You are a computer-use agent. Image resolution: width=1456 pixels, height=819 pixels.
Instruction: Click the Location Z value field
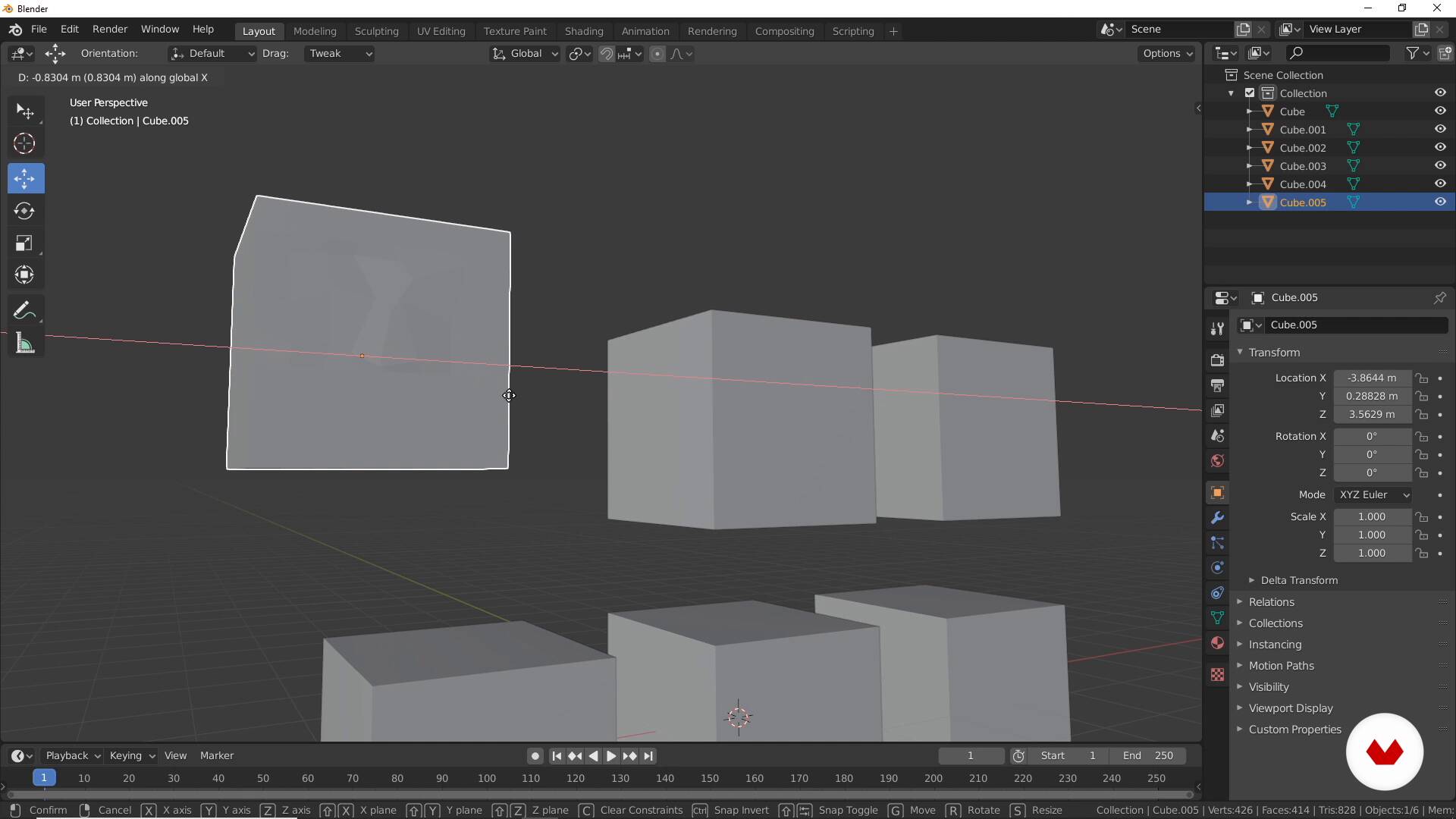point(1372,414)
